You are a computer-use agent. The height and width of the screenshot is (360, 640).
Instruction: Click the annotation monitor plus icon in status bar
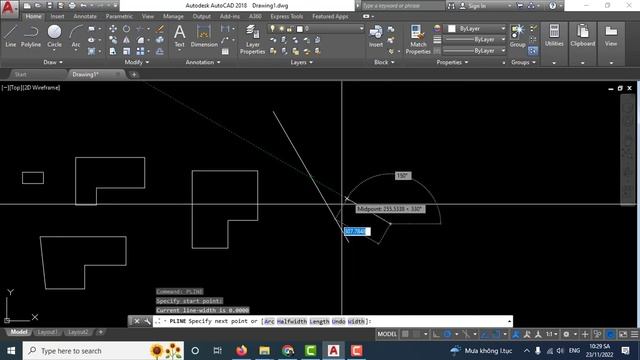point(584,334)
